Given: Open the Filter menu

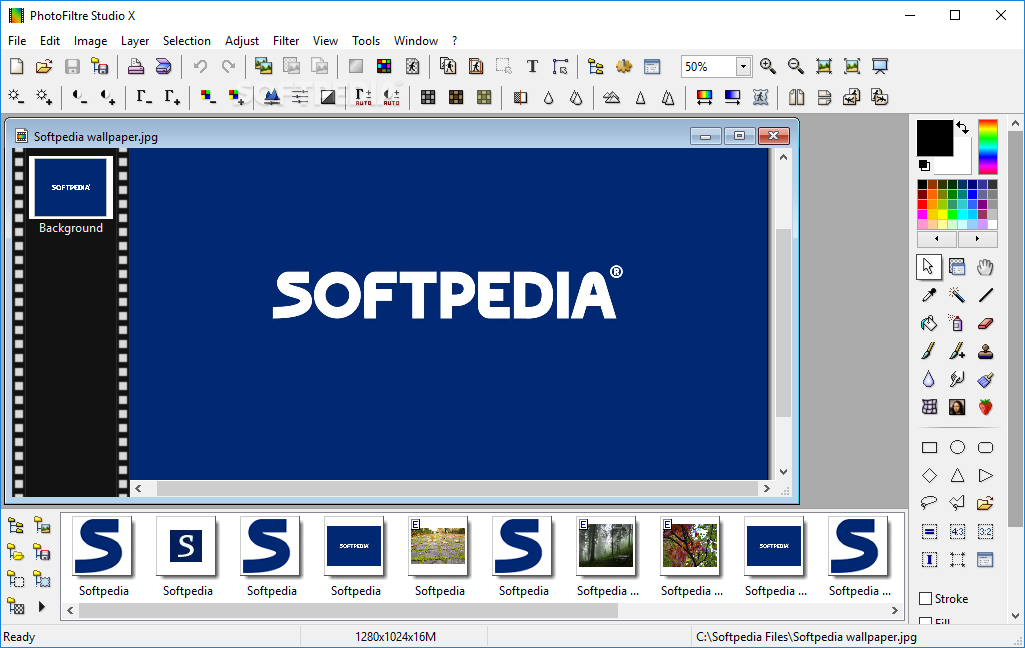Looking at the screenshot, I should tap(286, 41).
